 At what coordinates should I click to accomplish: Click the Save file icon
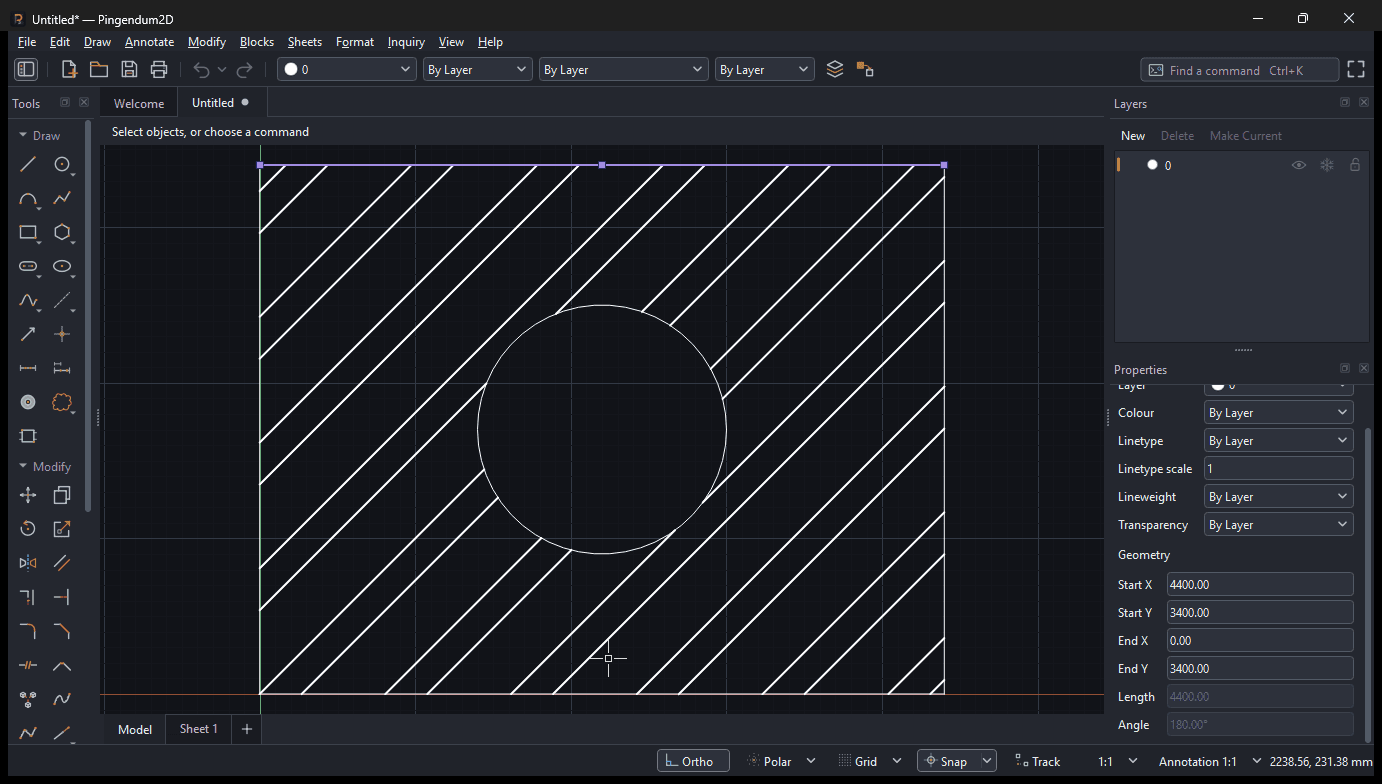click(129, 69)
